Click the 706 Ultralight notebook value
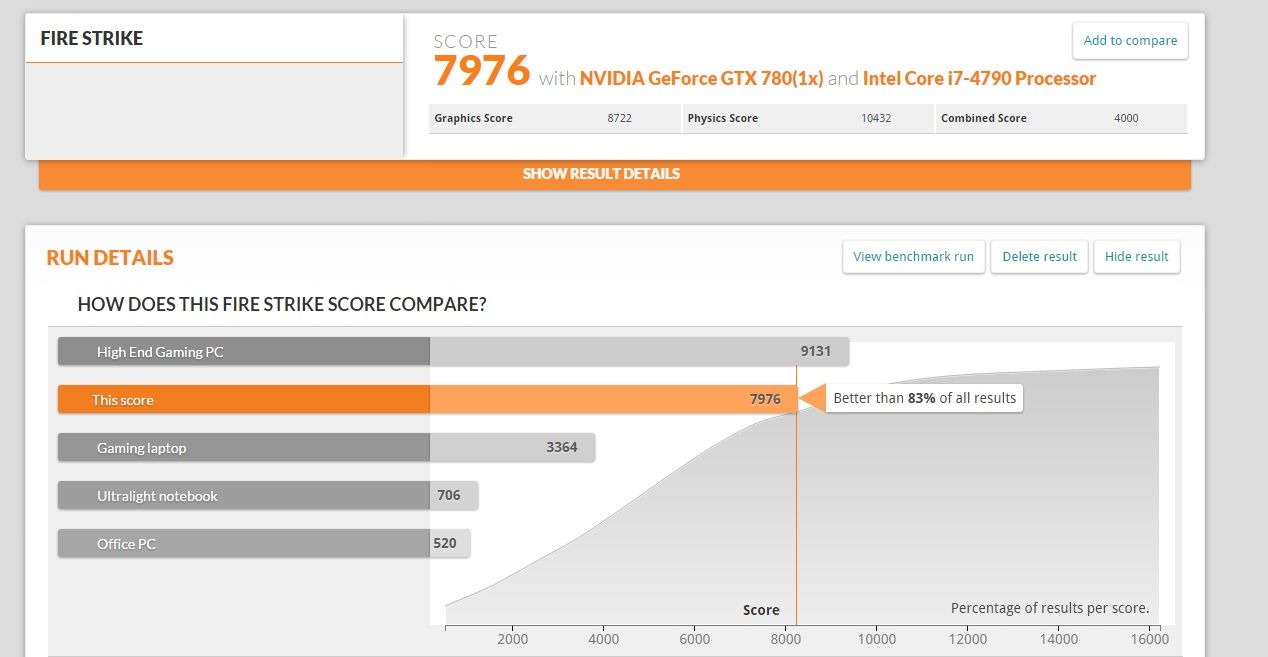The height and width of the screenshot is (657, 1268). point(449,495)
